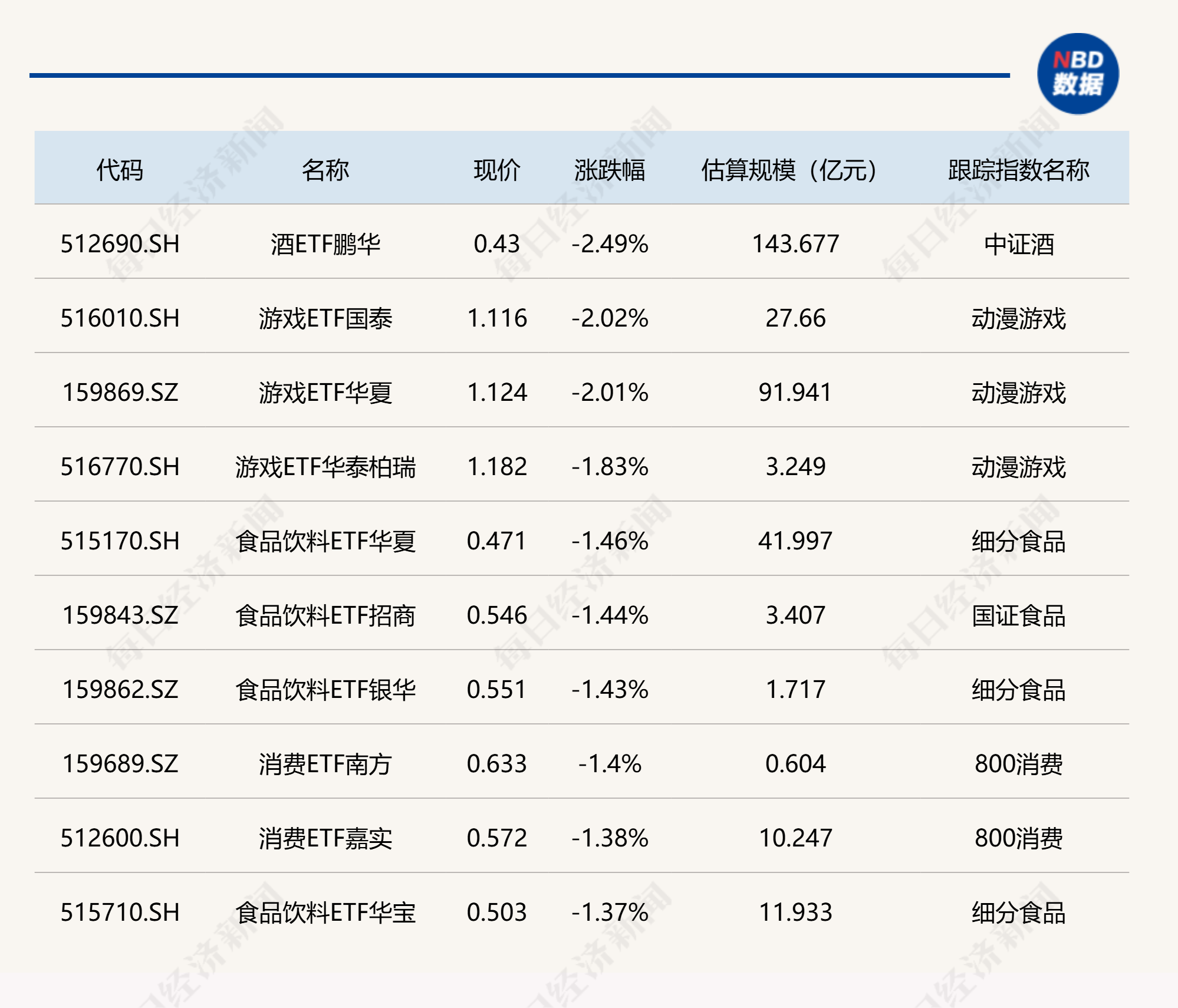Click the price 0.503
Screen dimensions: 1178x1008
(x=497, y=913)
